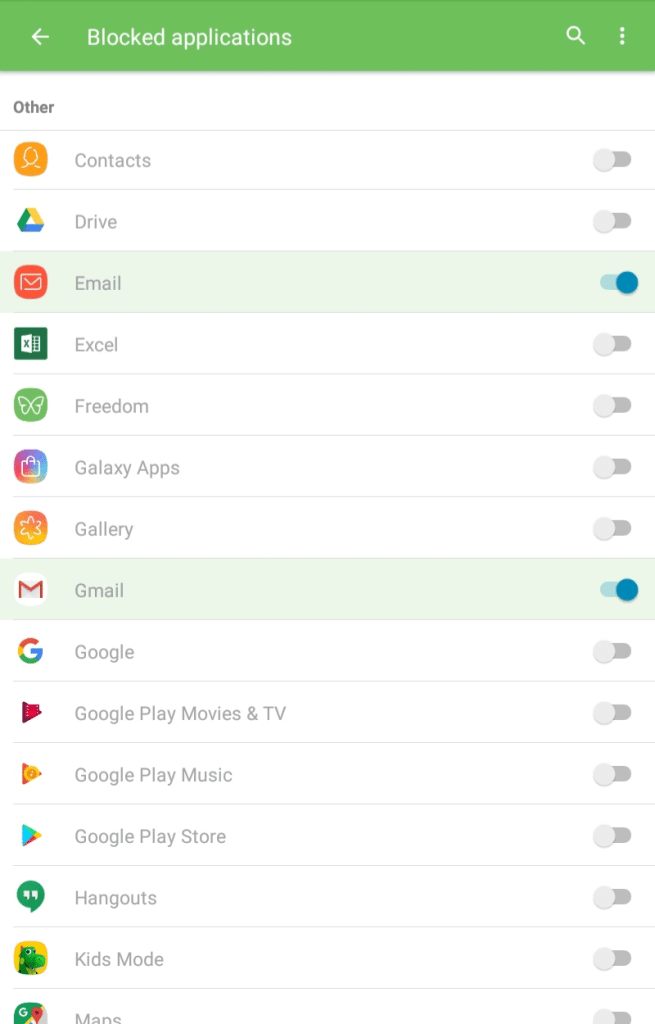Disable blocking for Email
This screenshot has width=655, height=1024.
(x=613, y=282)
